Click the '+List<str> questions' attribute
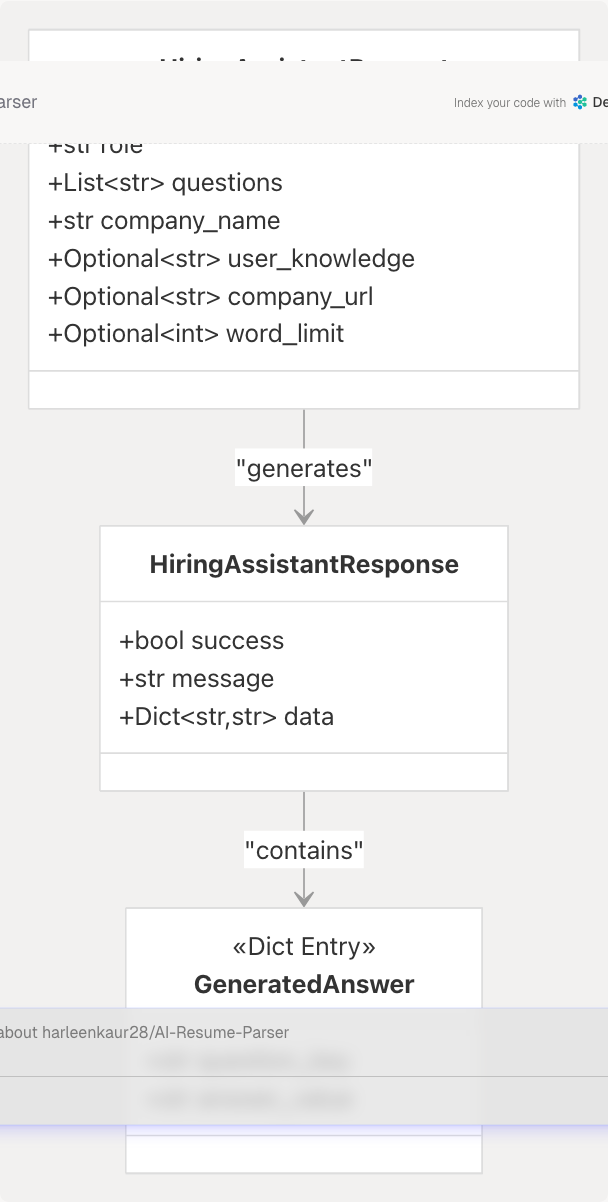The height and width of the screenshot is (1202, 608). pos(165,183)
